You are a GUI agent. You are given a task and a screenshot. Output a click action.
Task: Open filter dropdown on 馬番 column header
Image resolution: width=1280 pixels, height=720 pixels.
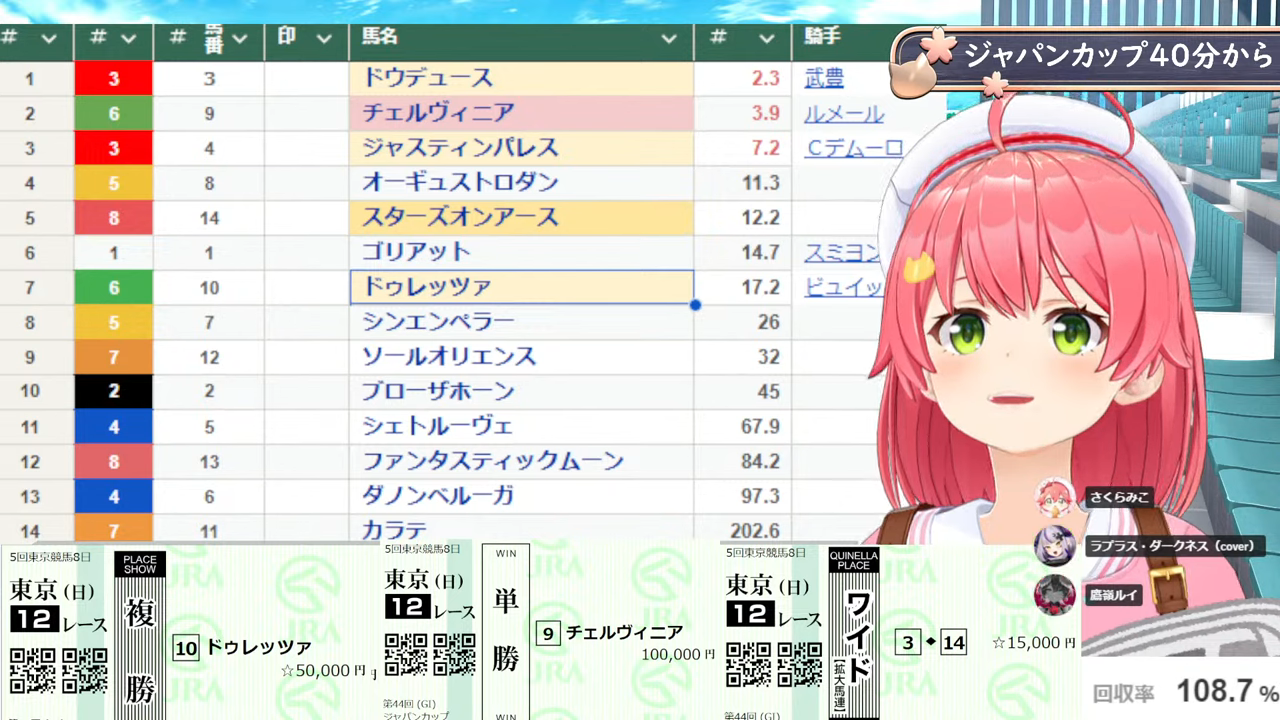pos(239,39)
